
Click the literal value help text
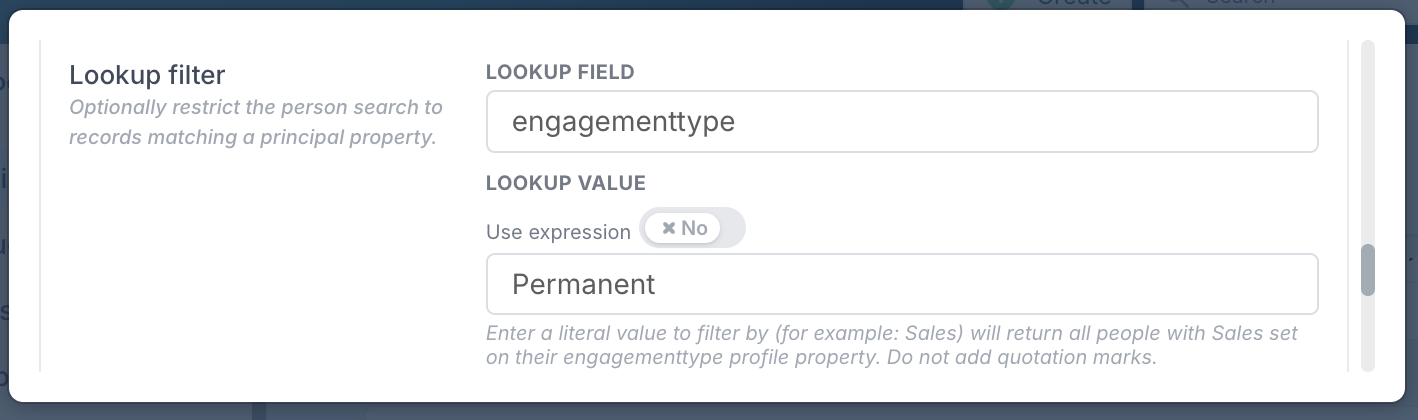click(890, 345)
